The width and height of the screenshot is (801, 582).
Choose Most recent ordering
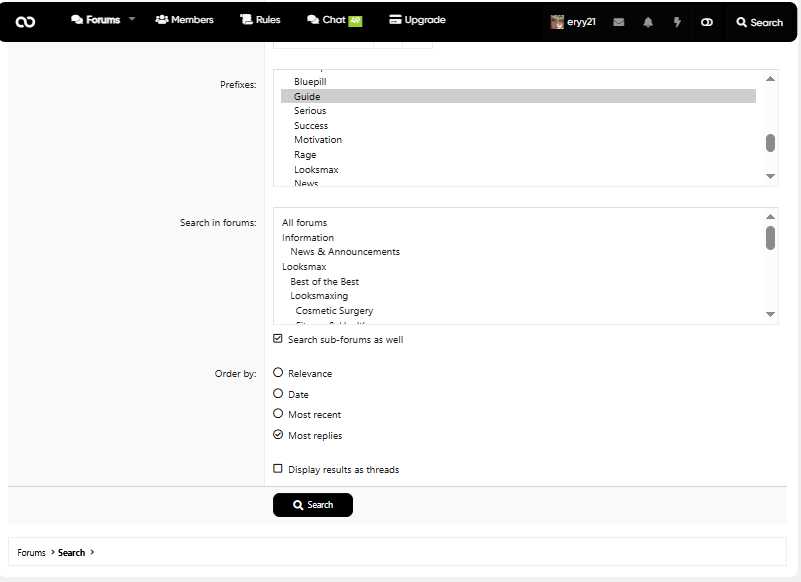(x=278, y=413)
